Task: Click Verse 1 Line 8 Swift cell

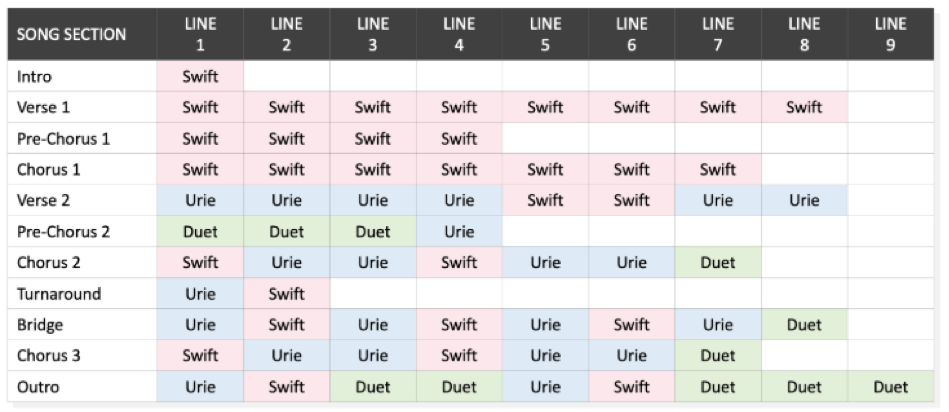Action: 804,108
